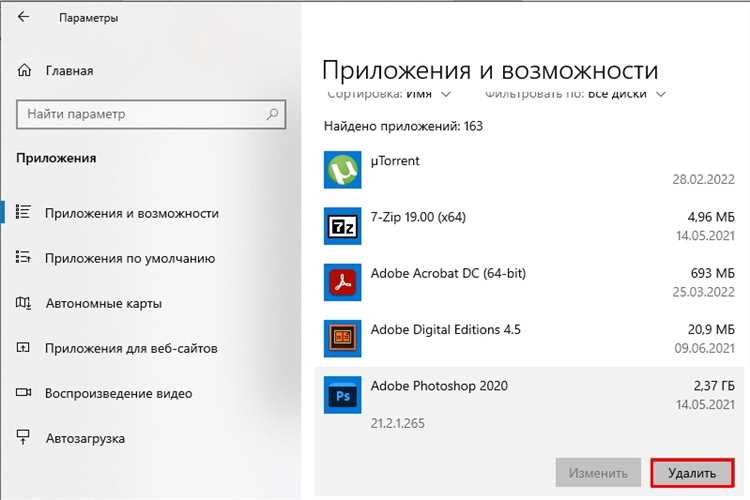Open Главная home icon

(x=24, y=70)
